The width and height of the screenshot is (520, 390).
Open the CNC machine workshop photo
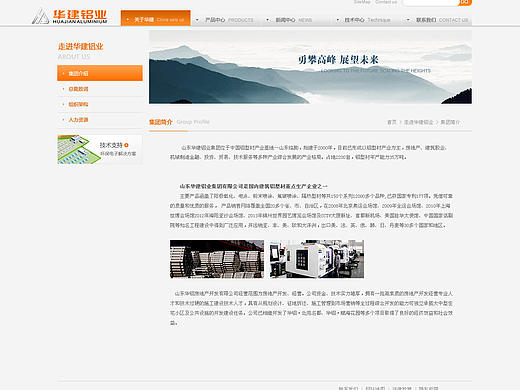pos(317,259)
